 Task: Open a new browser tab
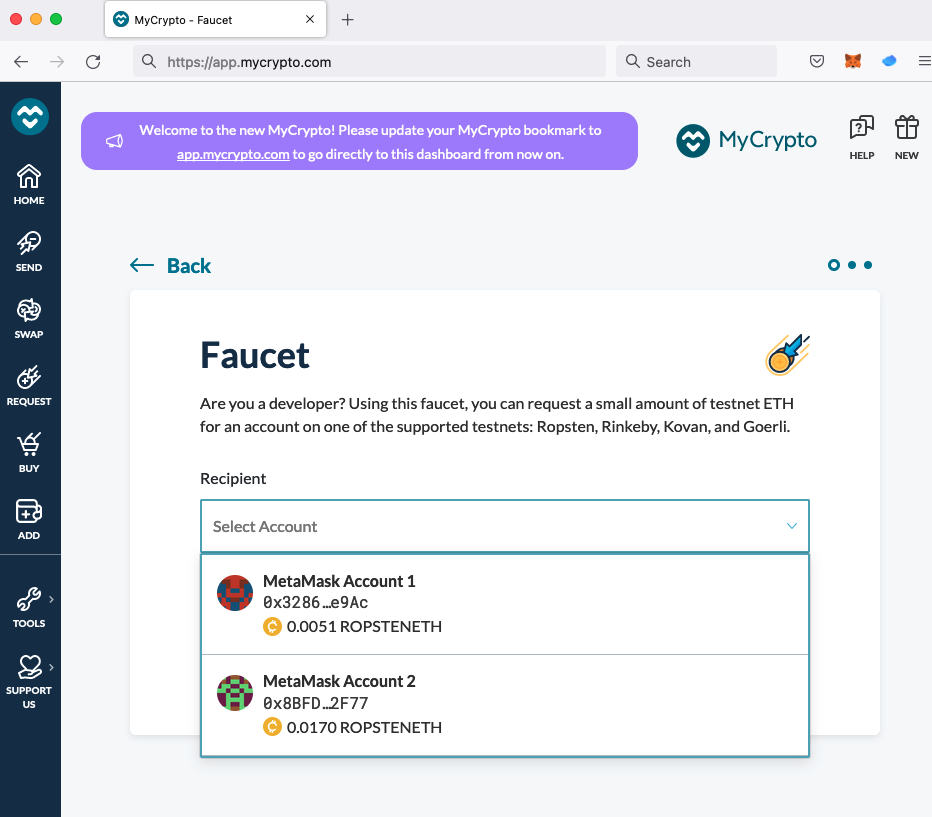348,20
